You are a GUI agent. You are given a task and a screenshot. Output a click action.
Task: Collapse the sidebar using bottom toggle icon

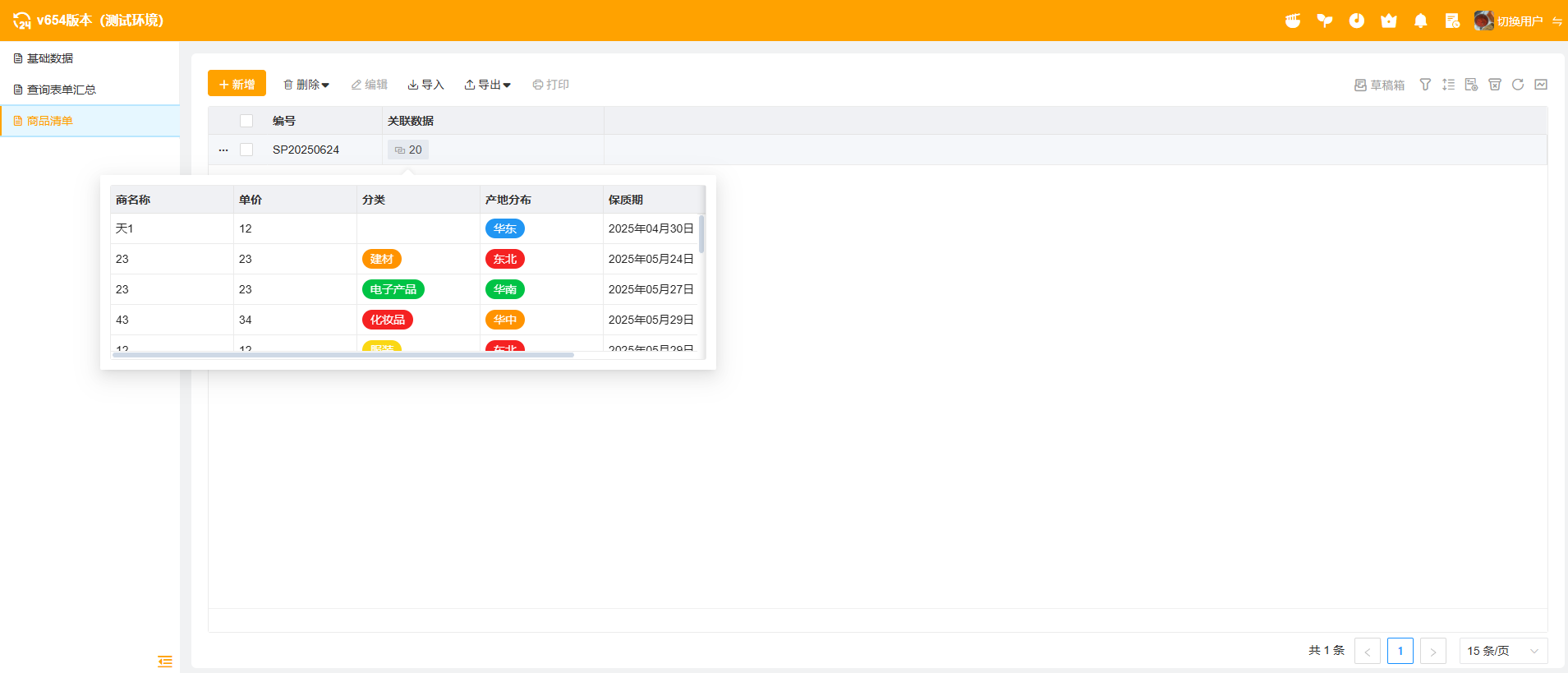pyautogui.click(x=165, y=661)
